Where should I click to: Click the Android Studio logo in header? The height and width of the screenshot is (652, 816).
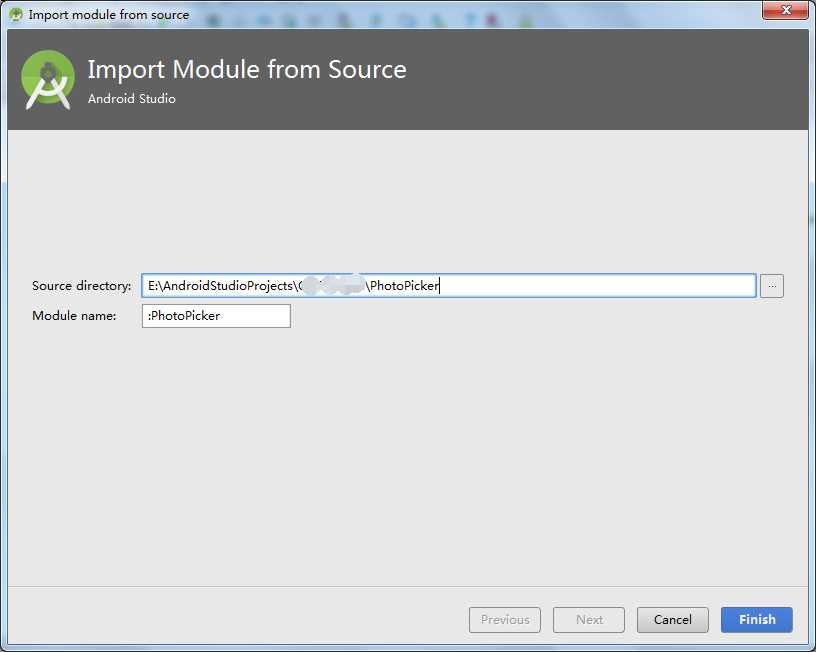[x=48, y=80]
